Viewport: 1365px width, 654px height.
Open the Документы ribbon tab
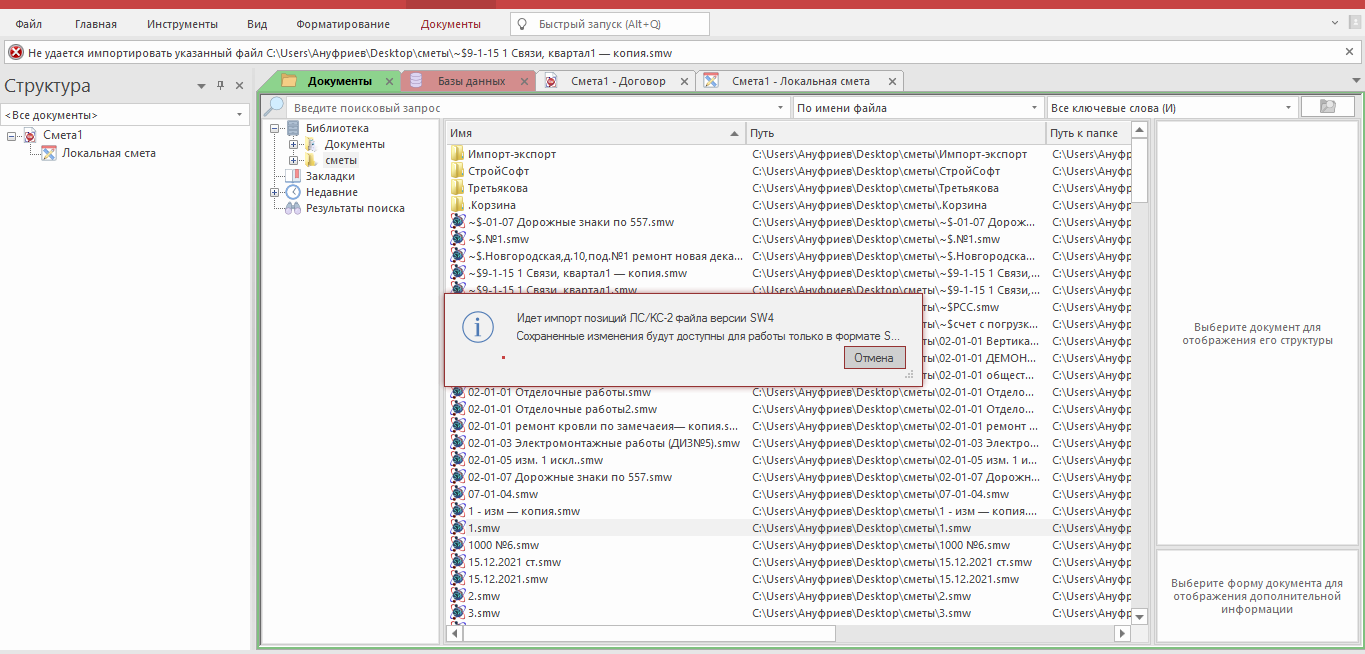(x=450, y=23)
